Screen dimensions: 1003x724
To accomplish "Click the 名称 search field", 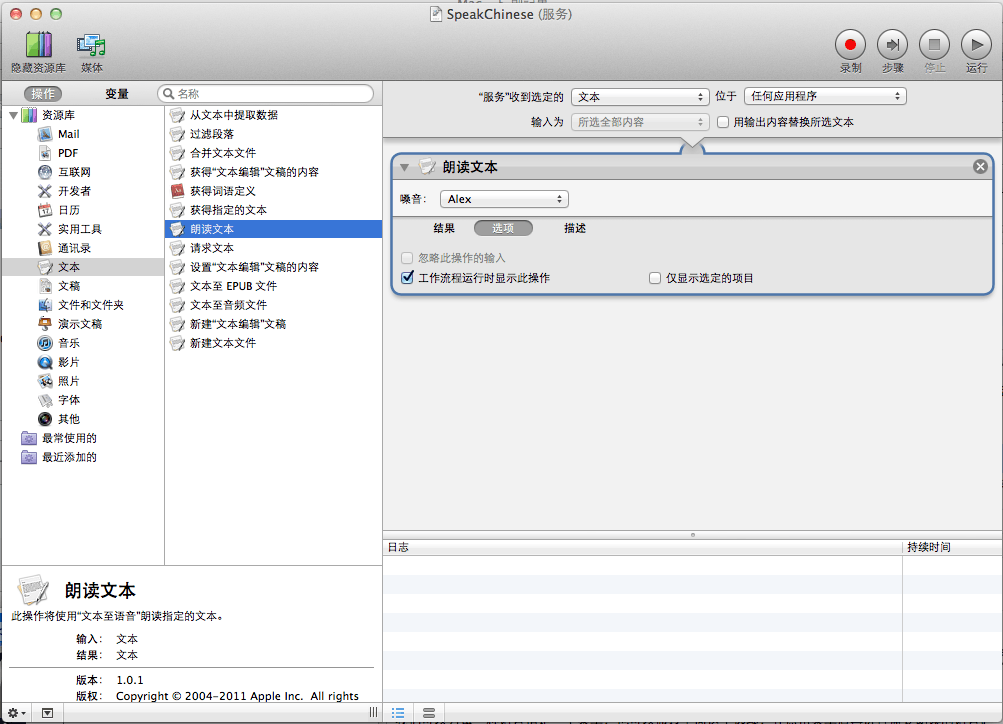I will 265,94.
